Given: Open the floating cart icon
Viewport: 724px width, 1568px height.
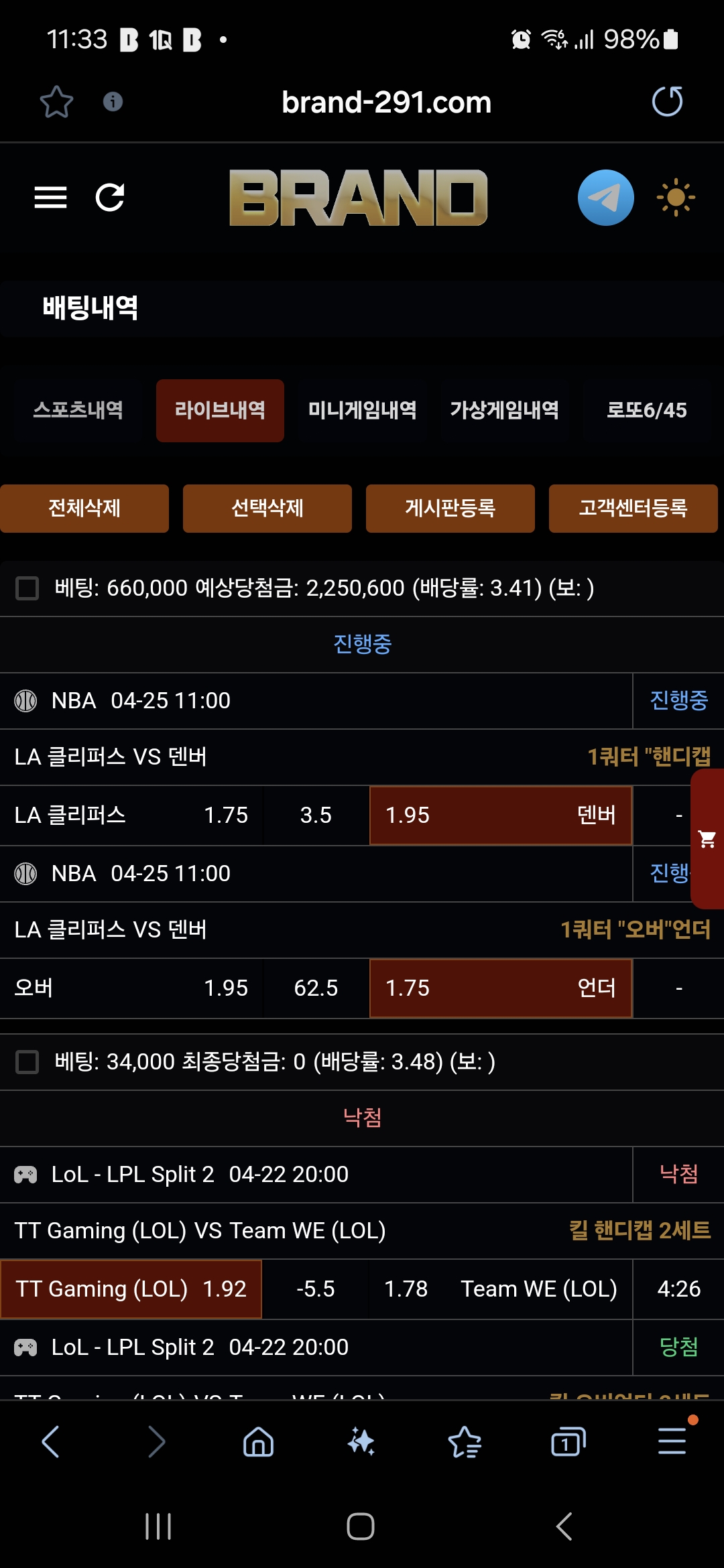Looking at the screenshot, I should tap(707, 839).
